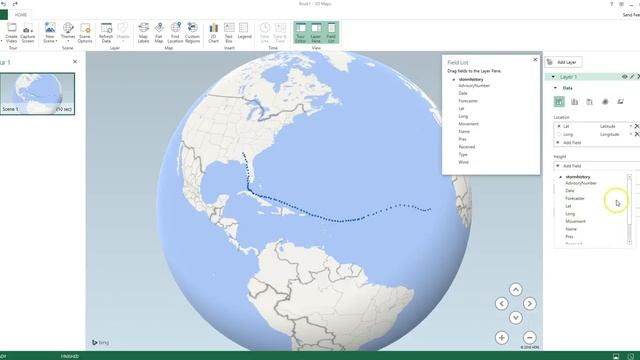The height and width of the screenshot is (360, 640).
Task: Close the Field List panel
Action: coord(535,60)
